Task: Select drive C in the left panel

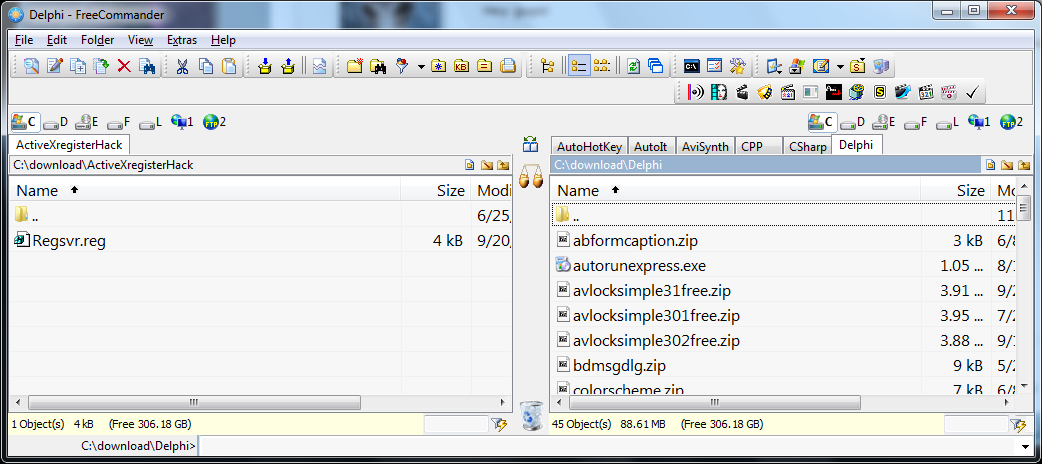Action: point(25,122)
